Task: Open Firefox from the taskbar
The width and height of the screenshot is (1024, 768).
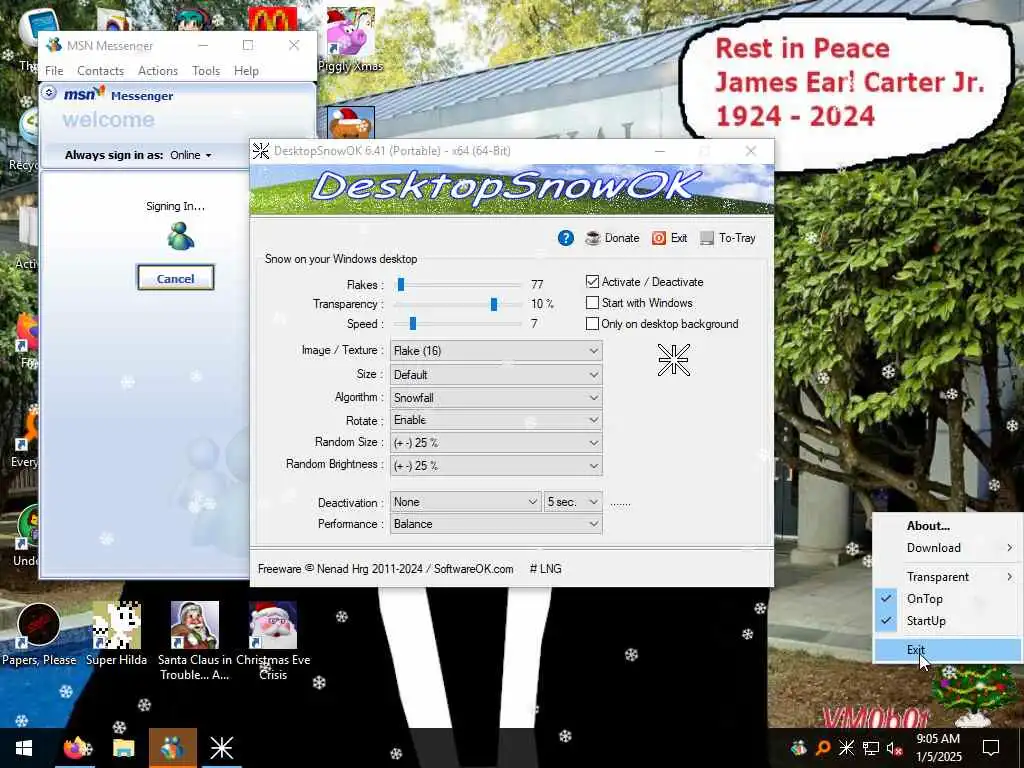Action: (x=77, y=748)
